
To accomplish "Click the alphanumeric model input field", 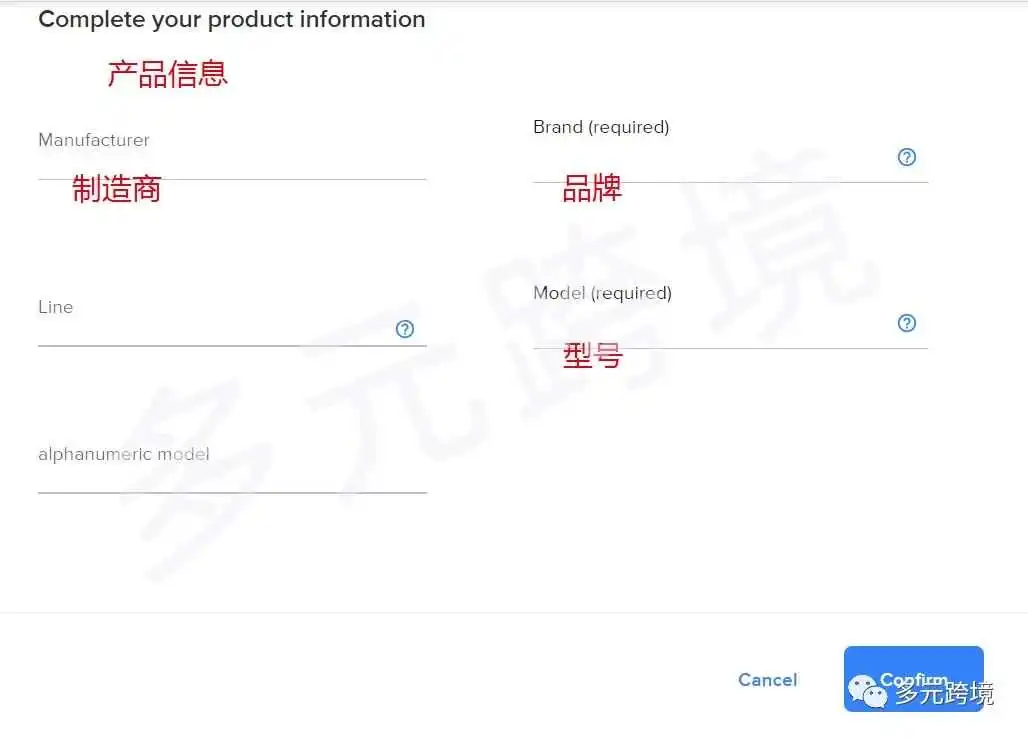I will coord(232,479).
